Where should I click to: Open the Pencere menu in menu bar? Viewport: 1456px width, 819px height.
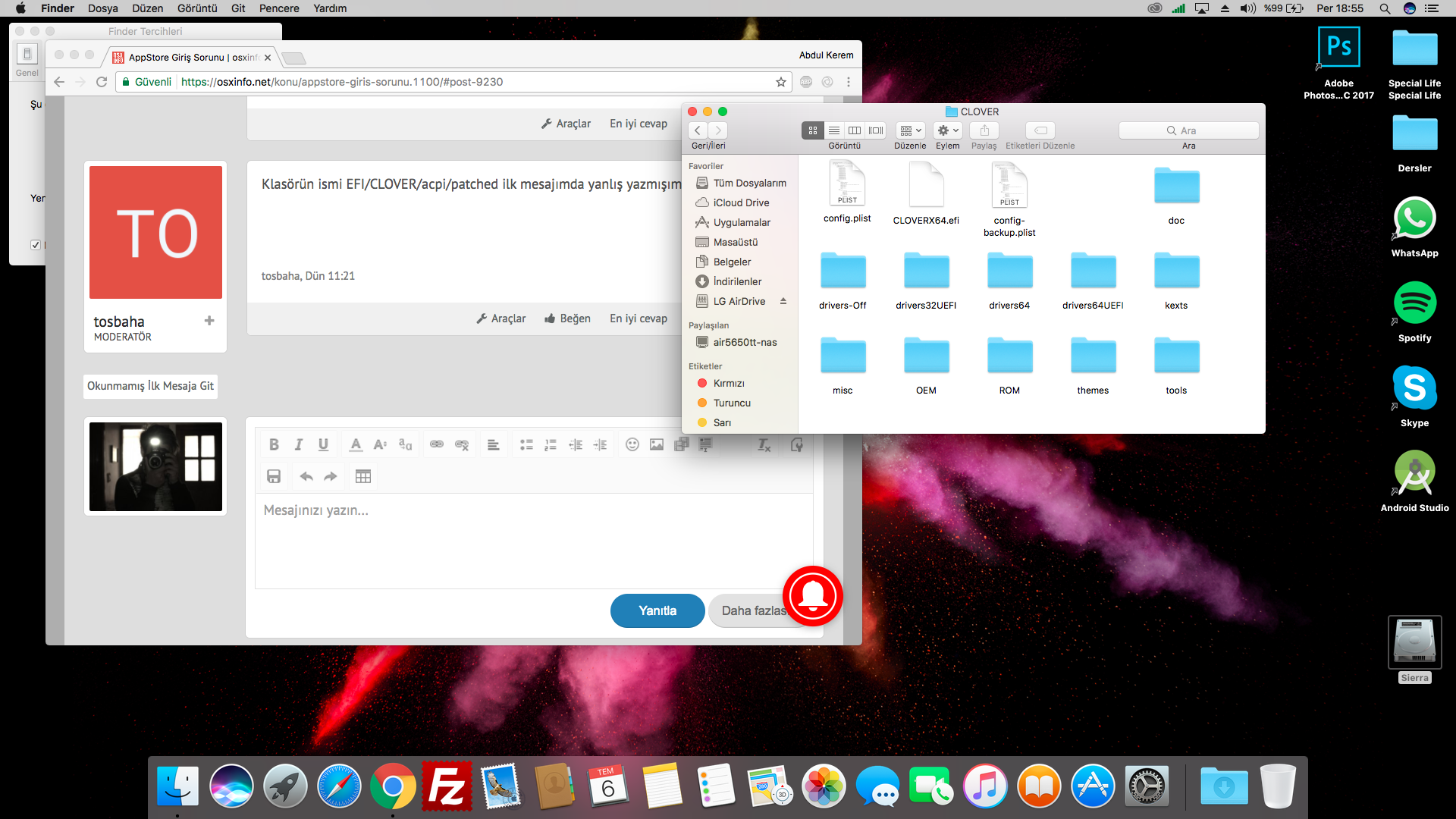(x=279, y=8)
